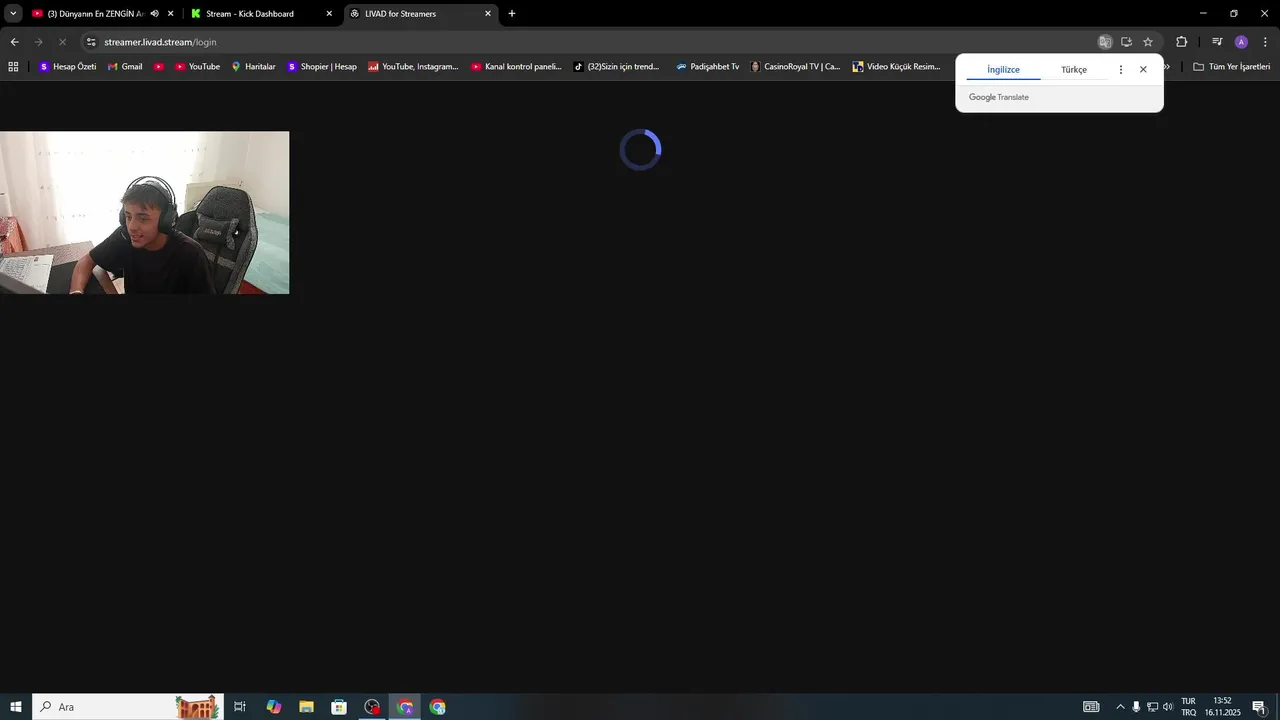1280x720 pixels.
Task: Close the Dünyanın En ZENGİN YouTube tab
Action: pos(171,14)
